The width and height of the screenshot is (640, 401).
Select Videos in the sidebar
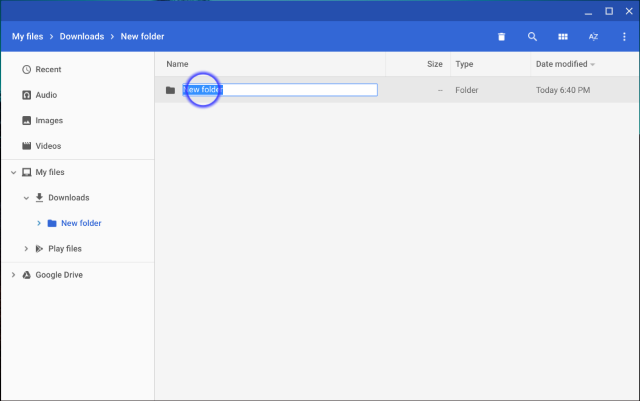click(x=48, y=146)
